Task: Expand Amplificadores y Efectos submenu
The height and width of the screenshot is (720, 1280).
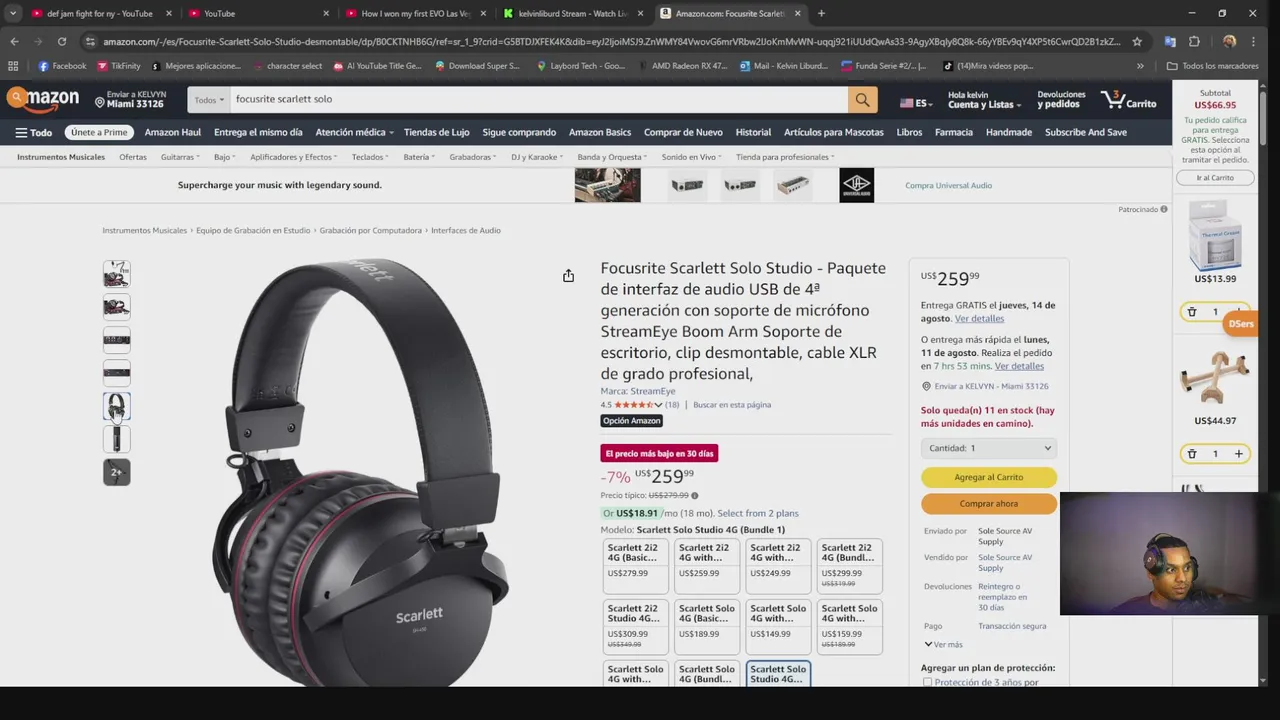Action: 294,157
